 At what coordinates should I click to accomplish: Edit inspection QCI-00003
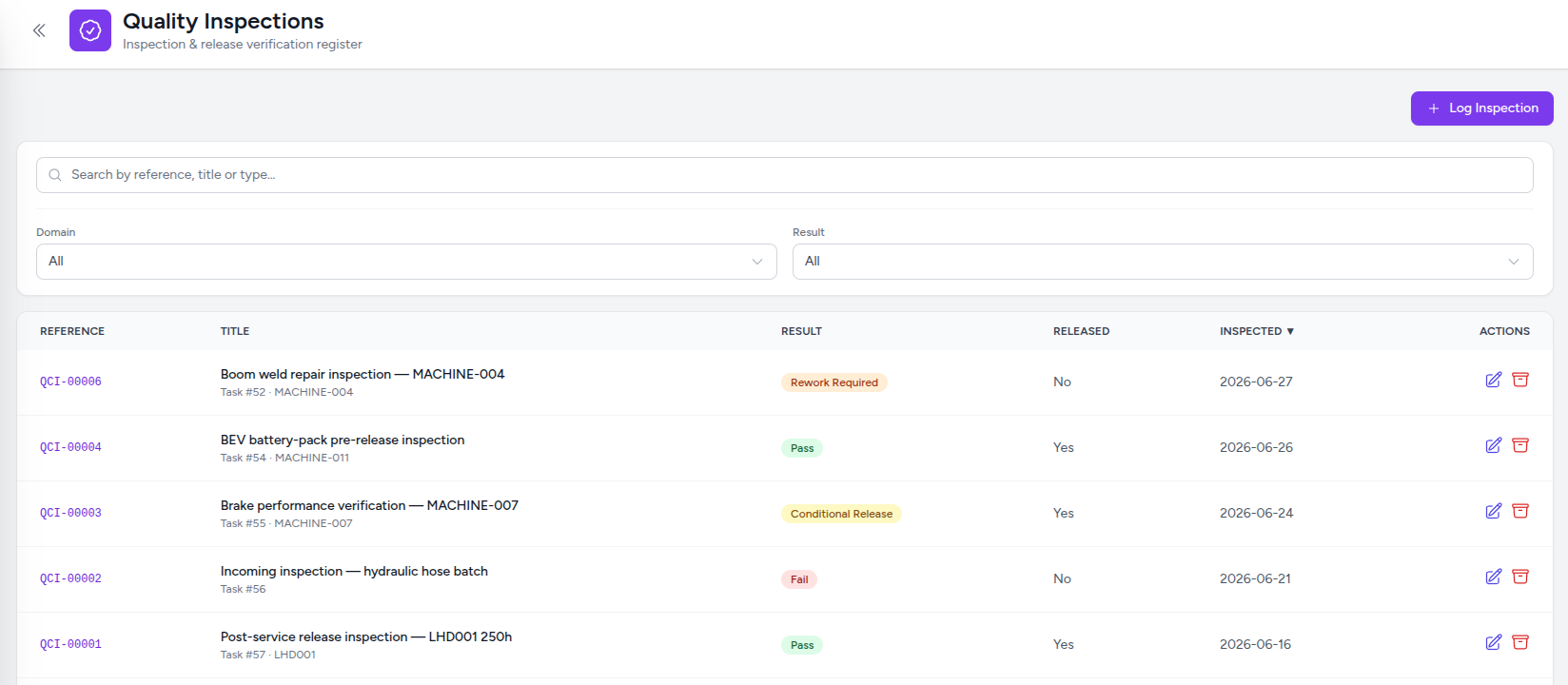pyautogui.click(x=1494, y=511)
